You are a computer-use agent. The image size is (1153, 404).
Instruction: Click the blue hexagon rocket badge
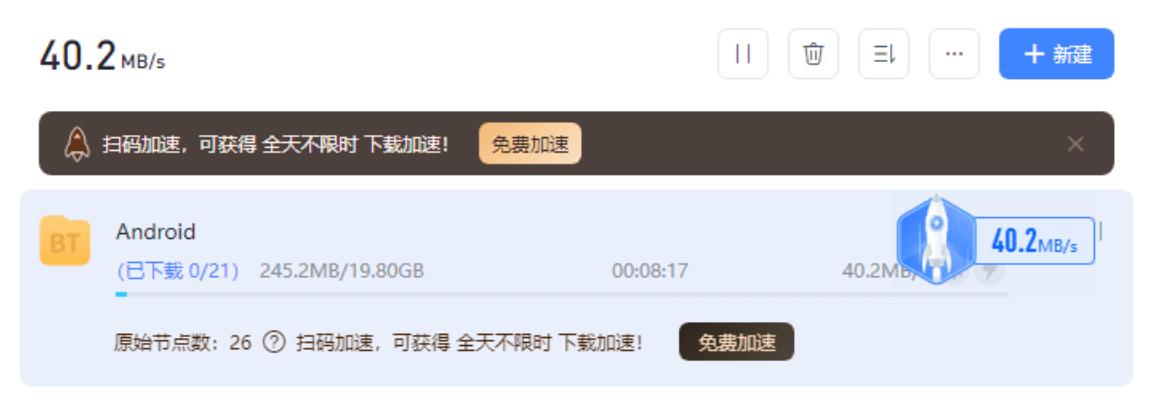[935, 240]
